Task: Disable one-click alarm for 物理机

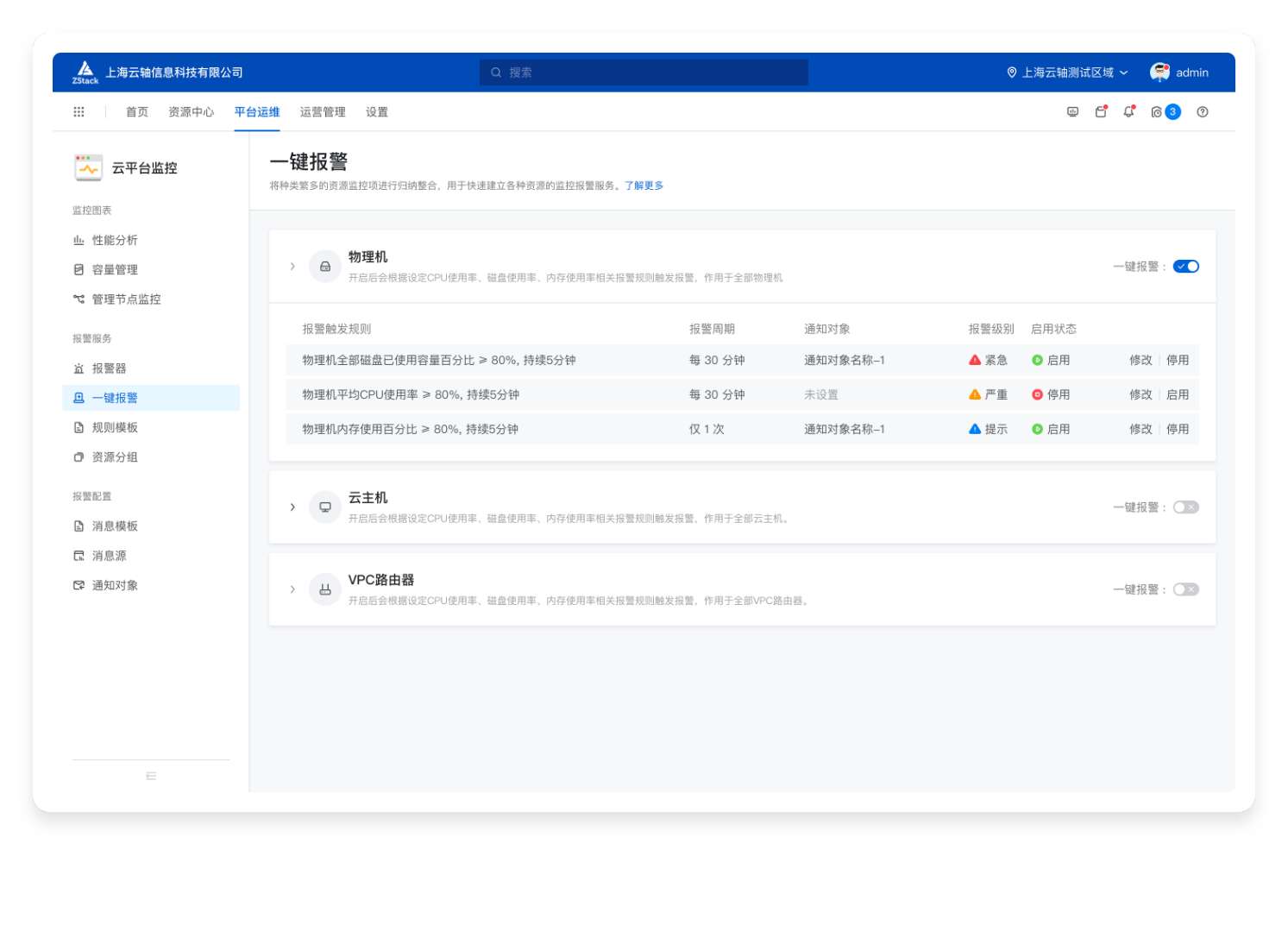Action: pyautogui.click(x=1185, y=267)
